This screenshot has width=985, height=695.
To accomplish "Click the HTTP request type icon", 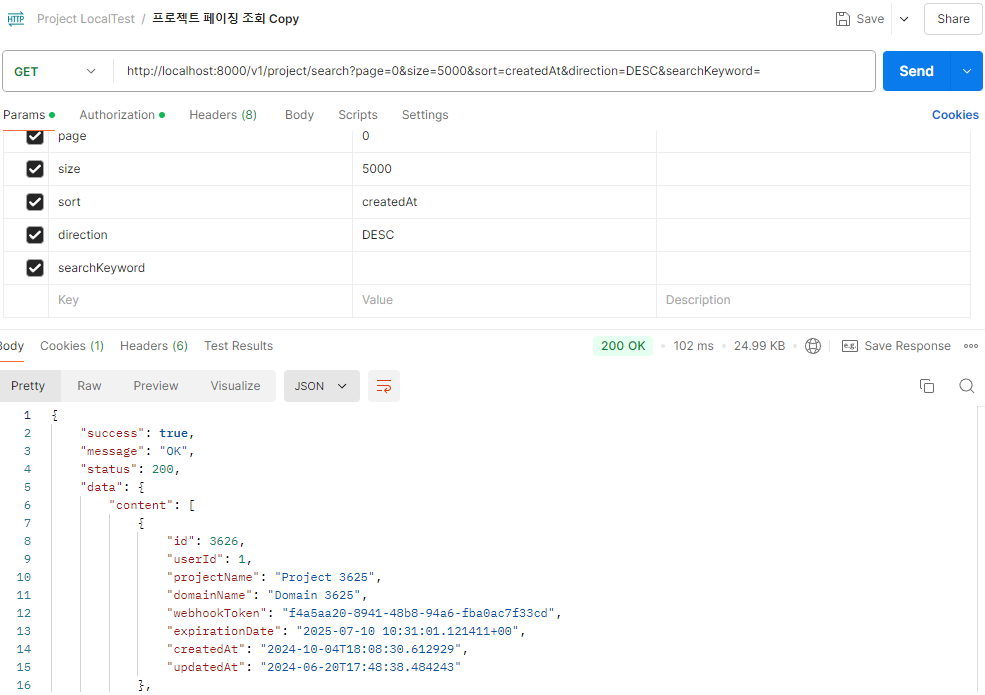I will [16, 19].
